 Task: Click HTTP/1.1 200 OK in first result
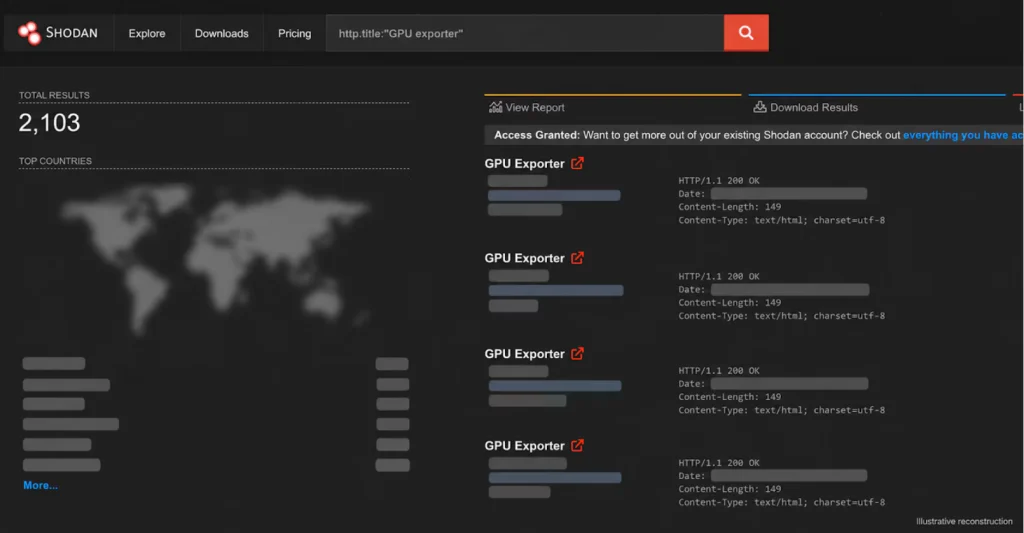pos(719,181)
